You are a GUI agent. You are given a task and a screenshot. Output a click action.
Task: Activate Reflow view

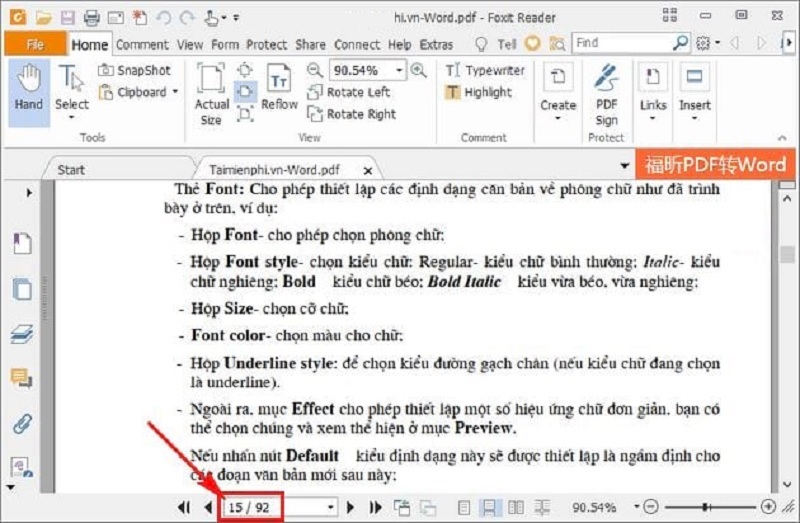pos(279,87)
